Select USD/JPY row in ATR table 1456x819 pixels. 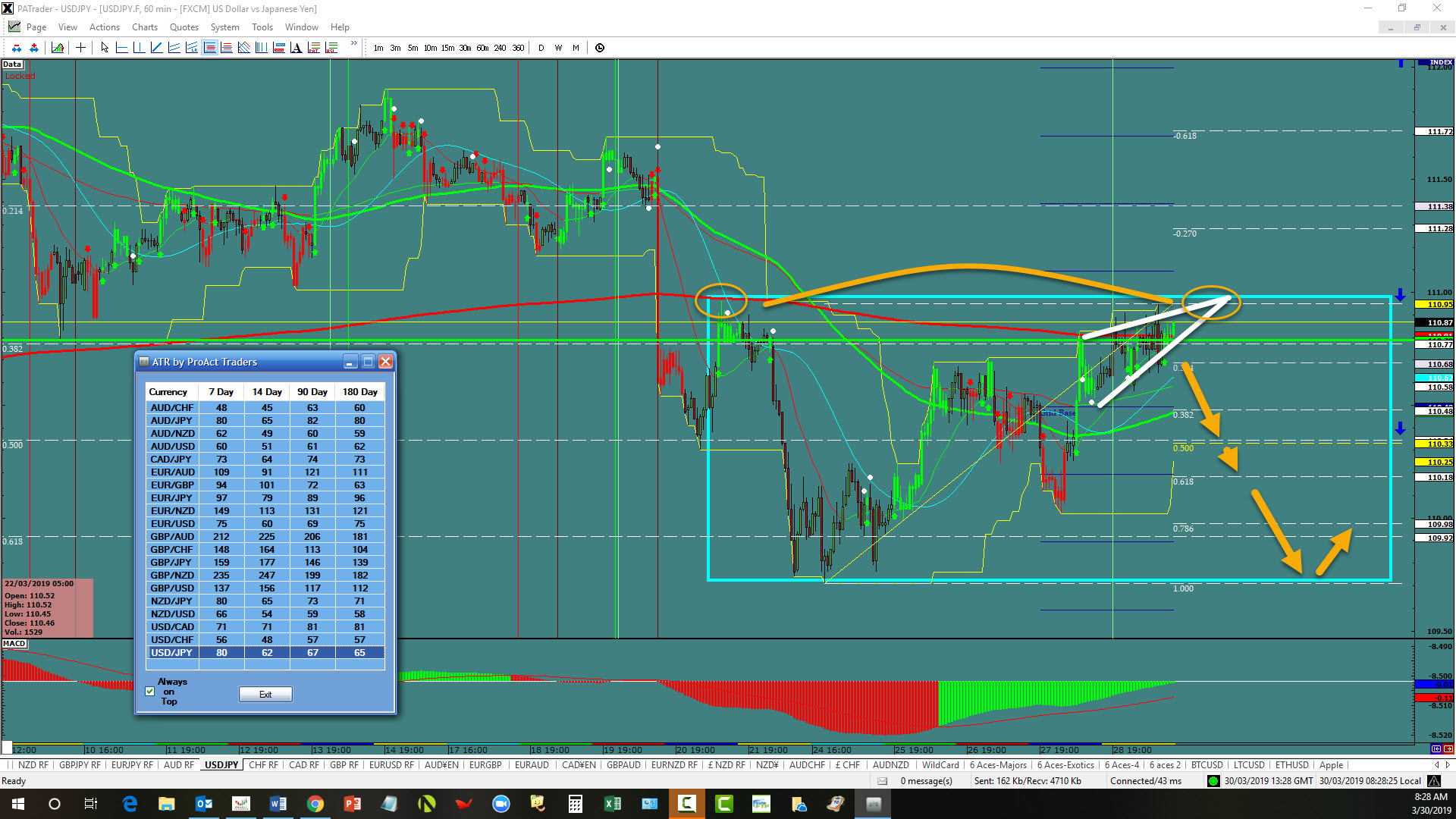[265, 652]
